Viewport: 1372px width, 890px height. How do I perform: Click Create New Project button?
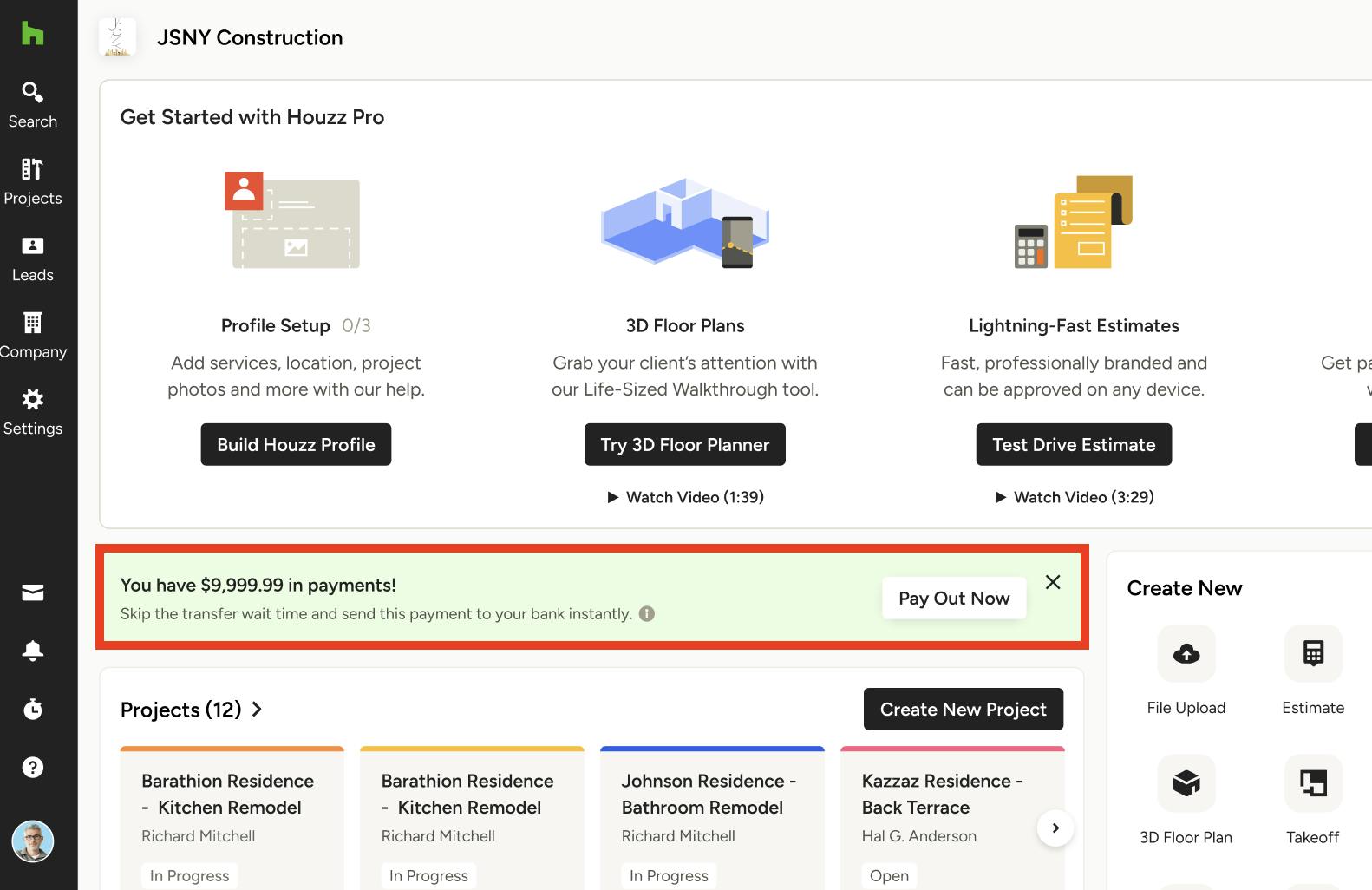(964, 710)
